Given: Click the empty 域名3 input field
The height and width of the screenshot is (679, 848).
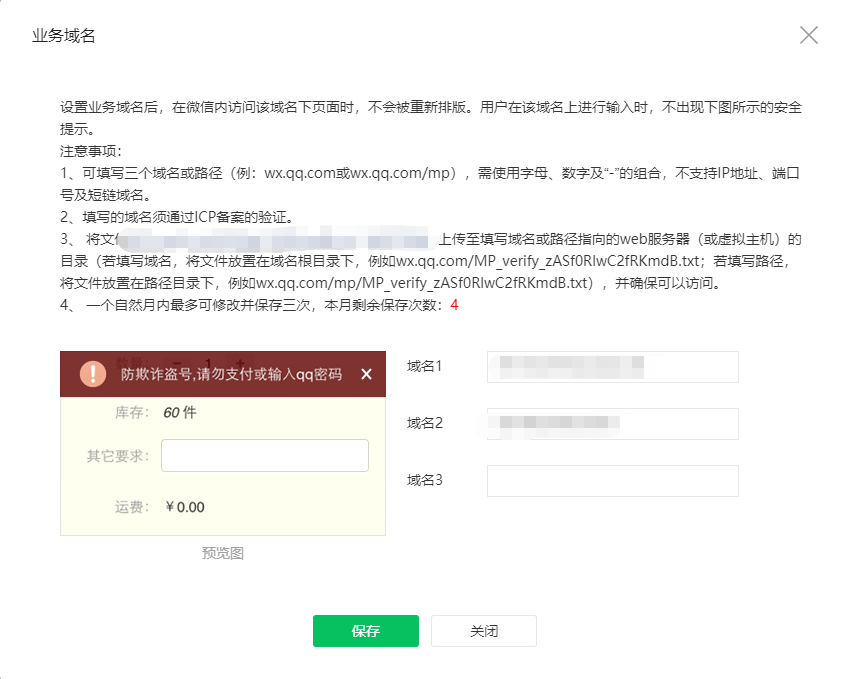Looking at the screenshot, I should pyautogui.click(x=611, y=481).
